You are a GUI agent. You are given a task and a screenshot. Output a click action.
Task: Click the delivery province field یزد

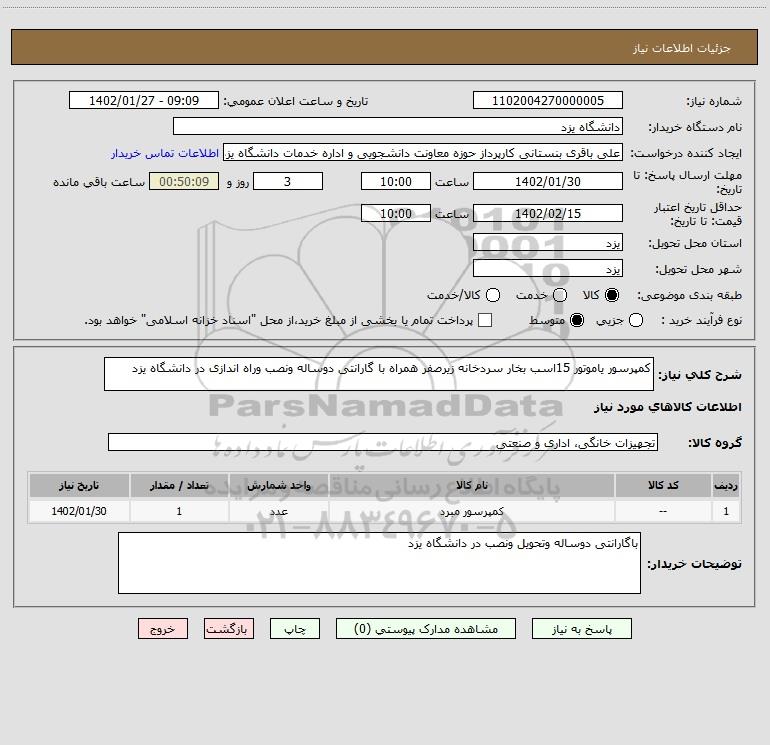tap(548, 242)
